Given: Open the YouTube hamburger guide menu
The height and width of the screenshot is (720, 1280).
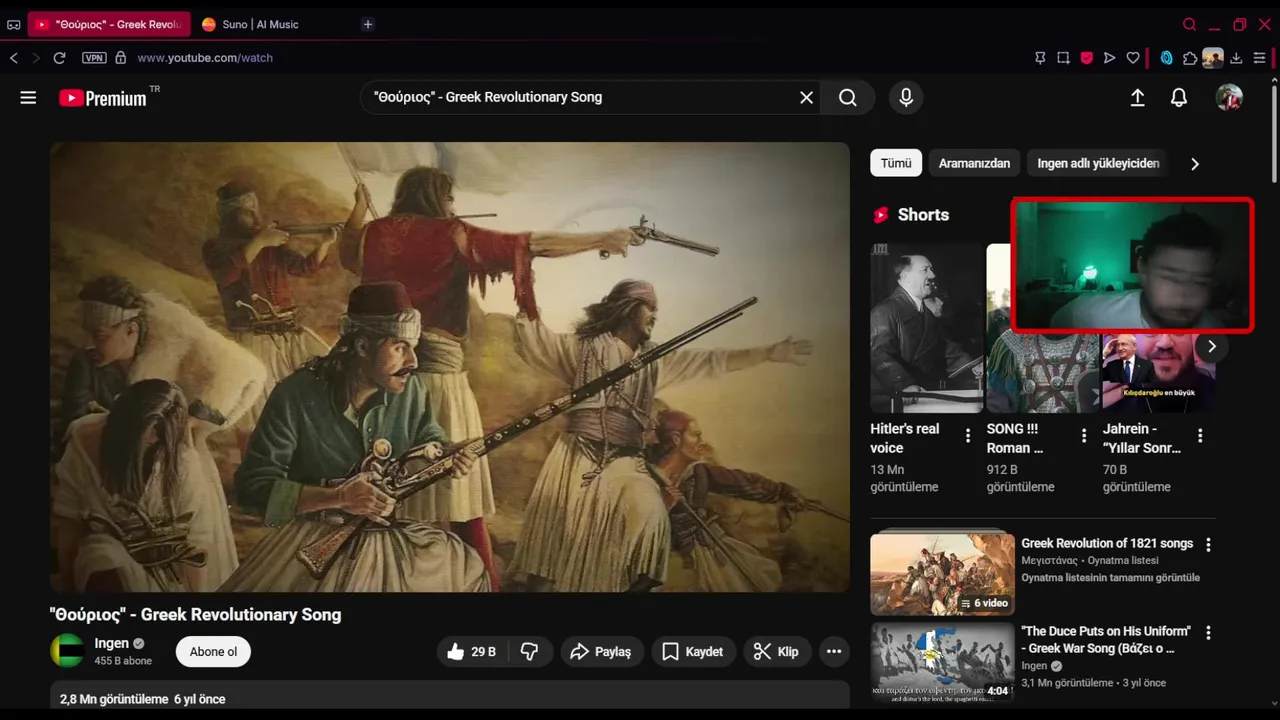Looking at the screenshot, I should (28, 97).
